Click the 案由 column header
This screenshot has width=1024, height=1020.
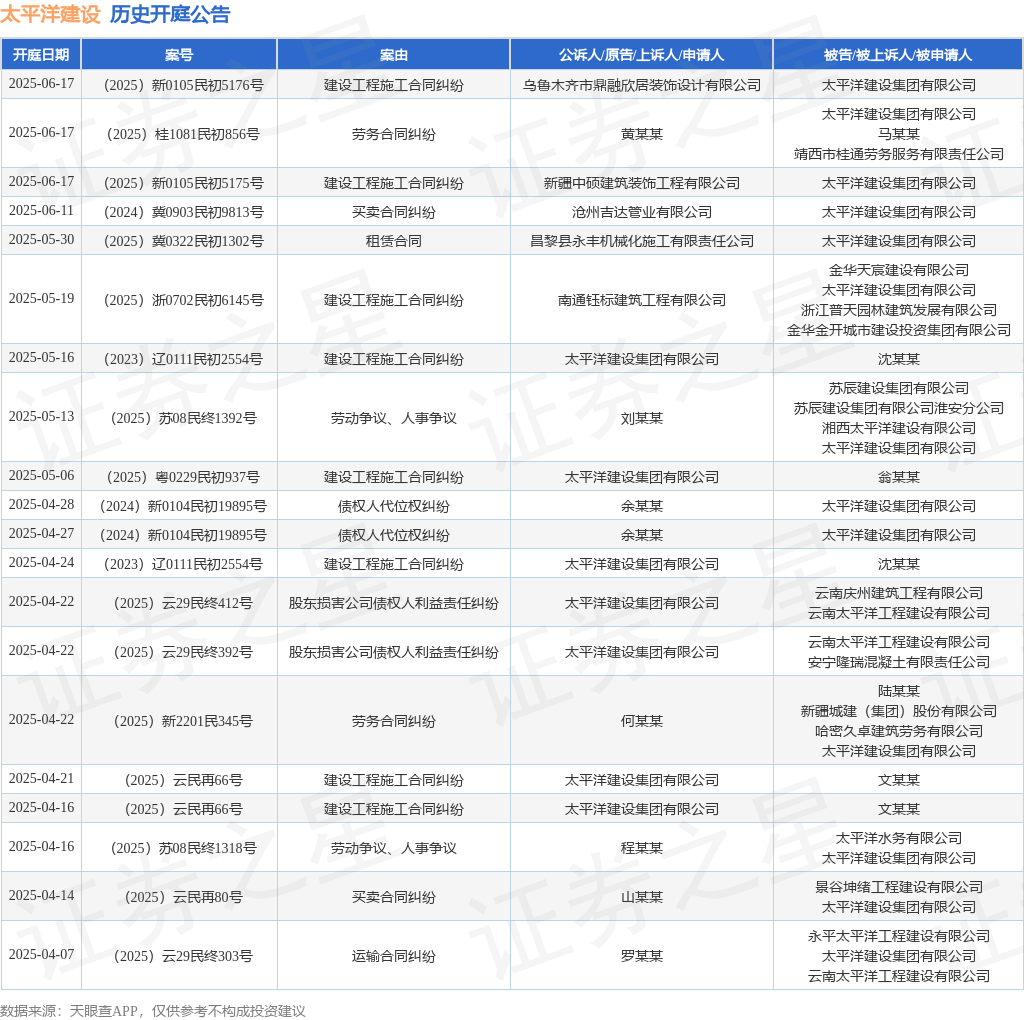(393, 55)
